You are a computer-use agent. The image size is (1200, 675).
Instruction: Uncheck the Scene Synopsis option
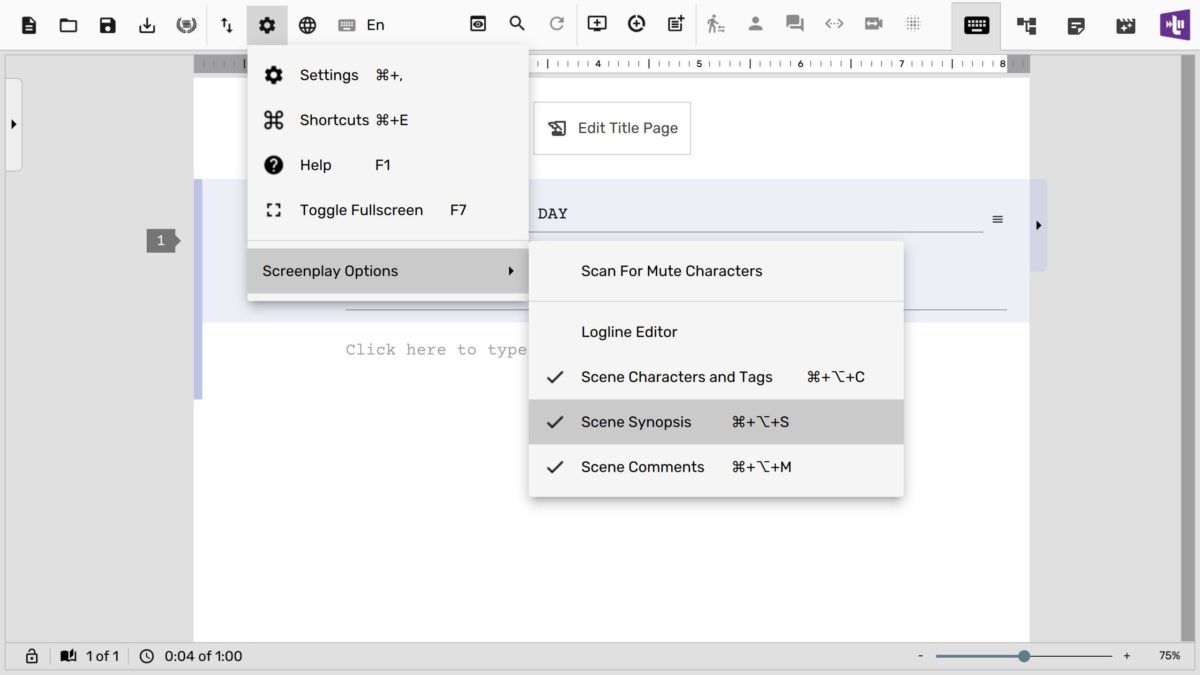pyautogui.click(x=637, y=421)
